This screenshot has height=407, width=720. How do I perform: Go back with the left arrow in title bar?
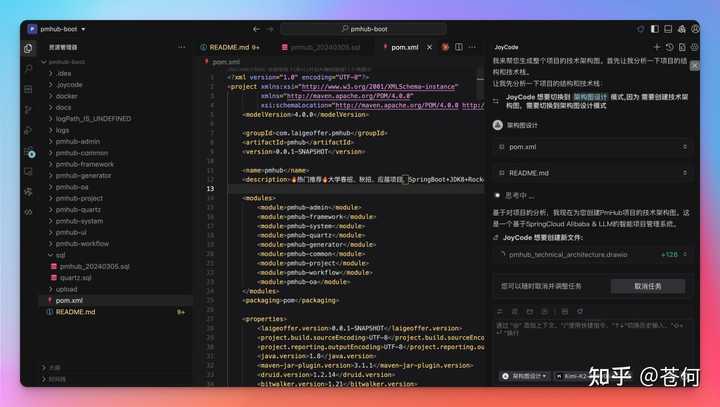pyautogui.click(x=256, y=29)
